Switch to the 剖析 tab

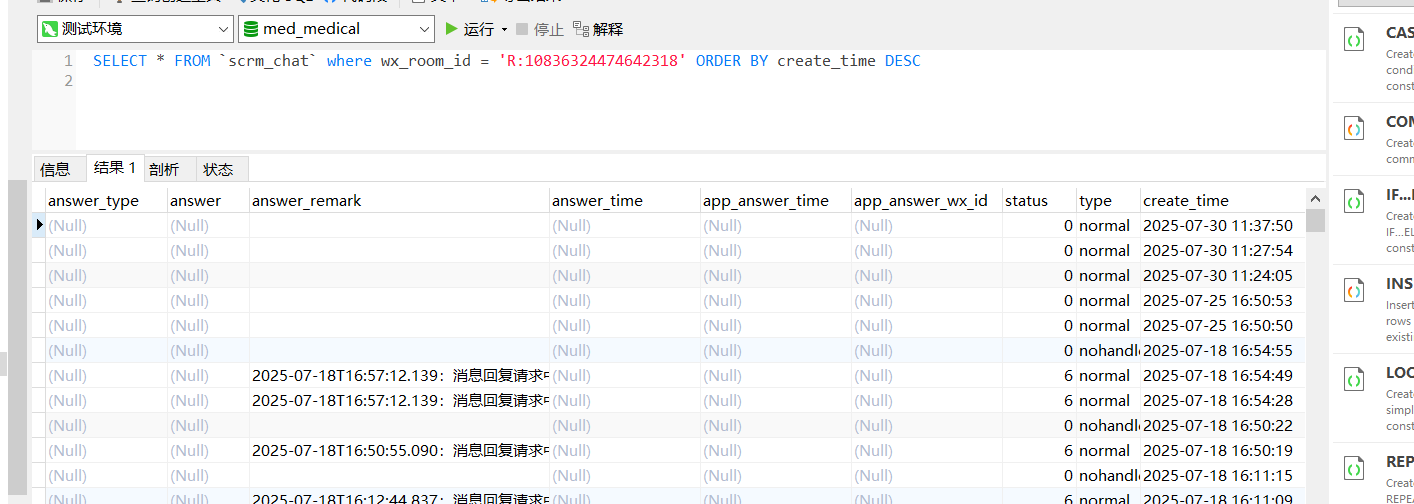click(x=164, y=169)
